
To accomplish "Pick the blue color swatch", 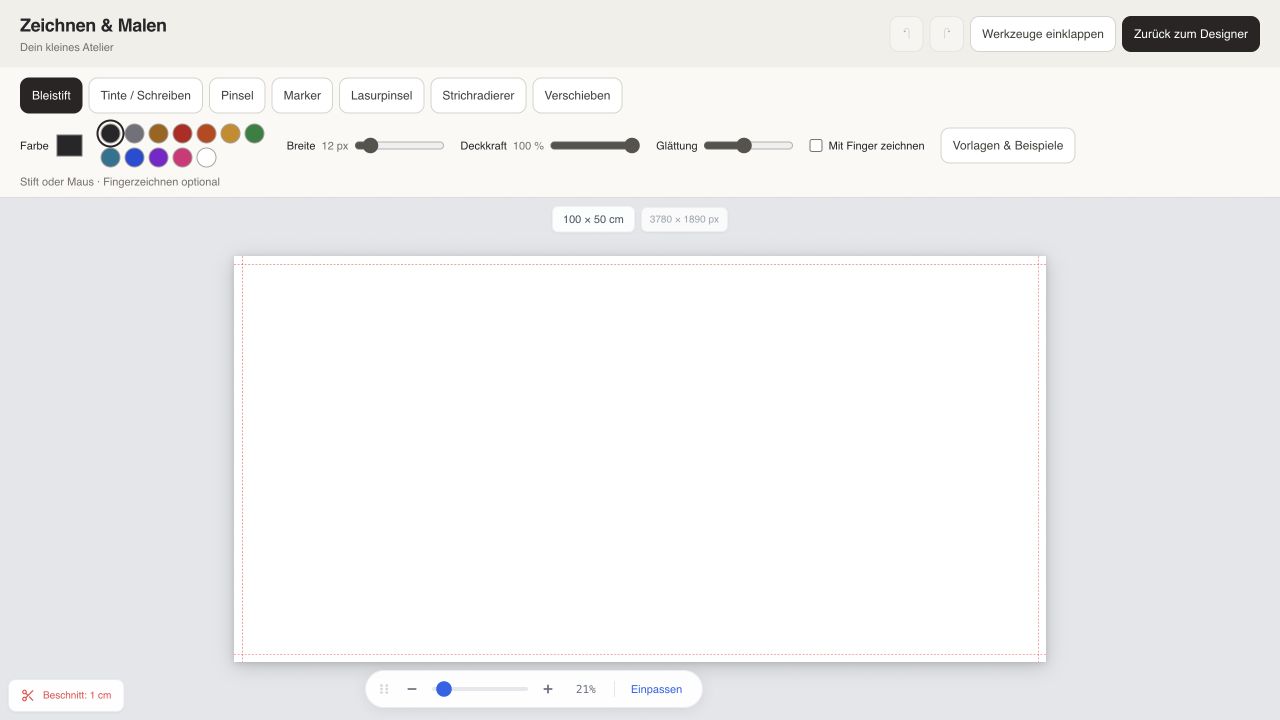I will click(134, 157).
